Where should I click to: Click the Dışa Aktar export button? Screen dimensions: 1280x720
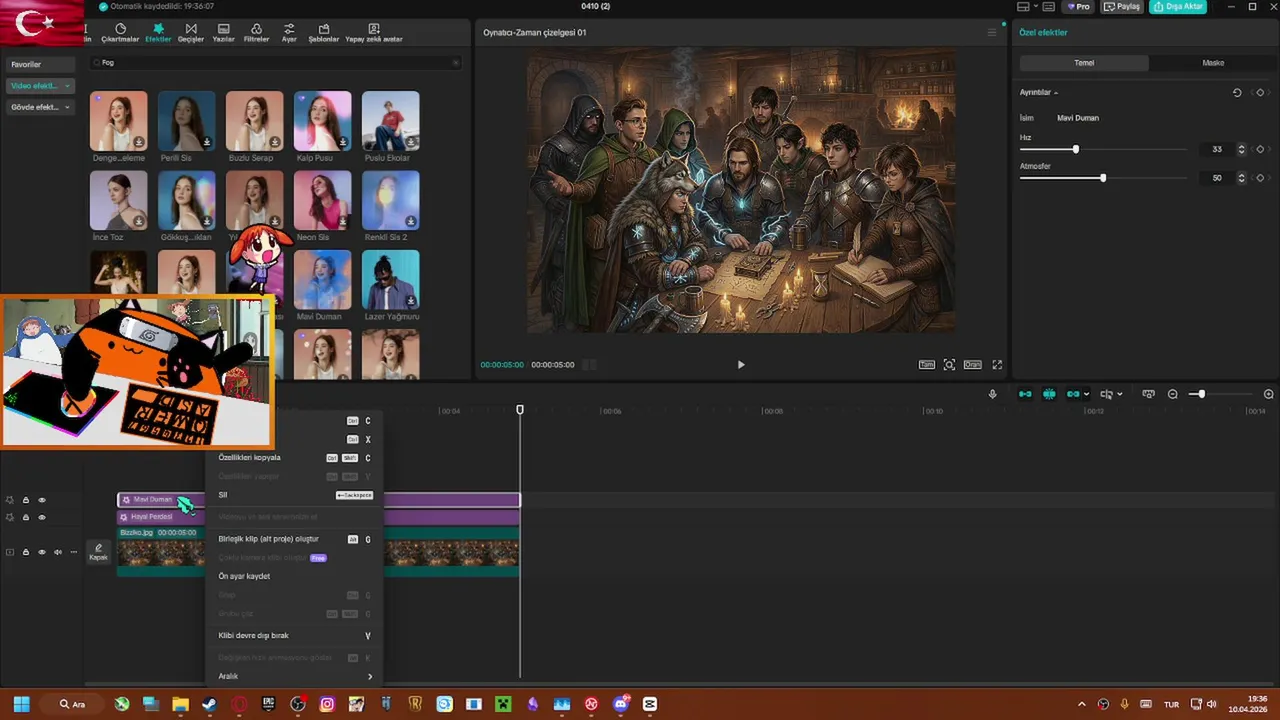pos(1178,7)
